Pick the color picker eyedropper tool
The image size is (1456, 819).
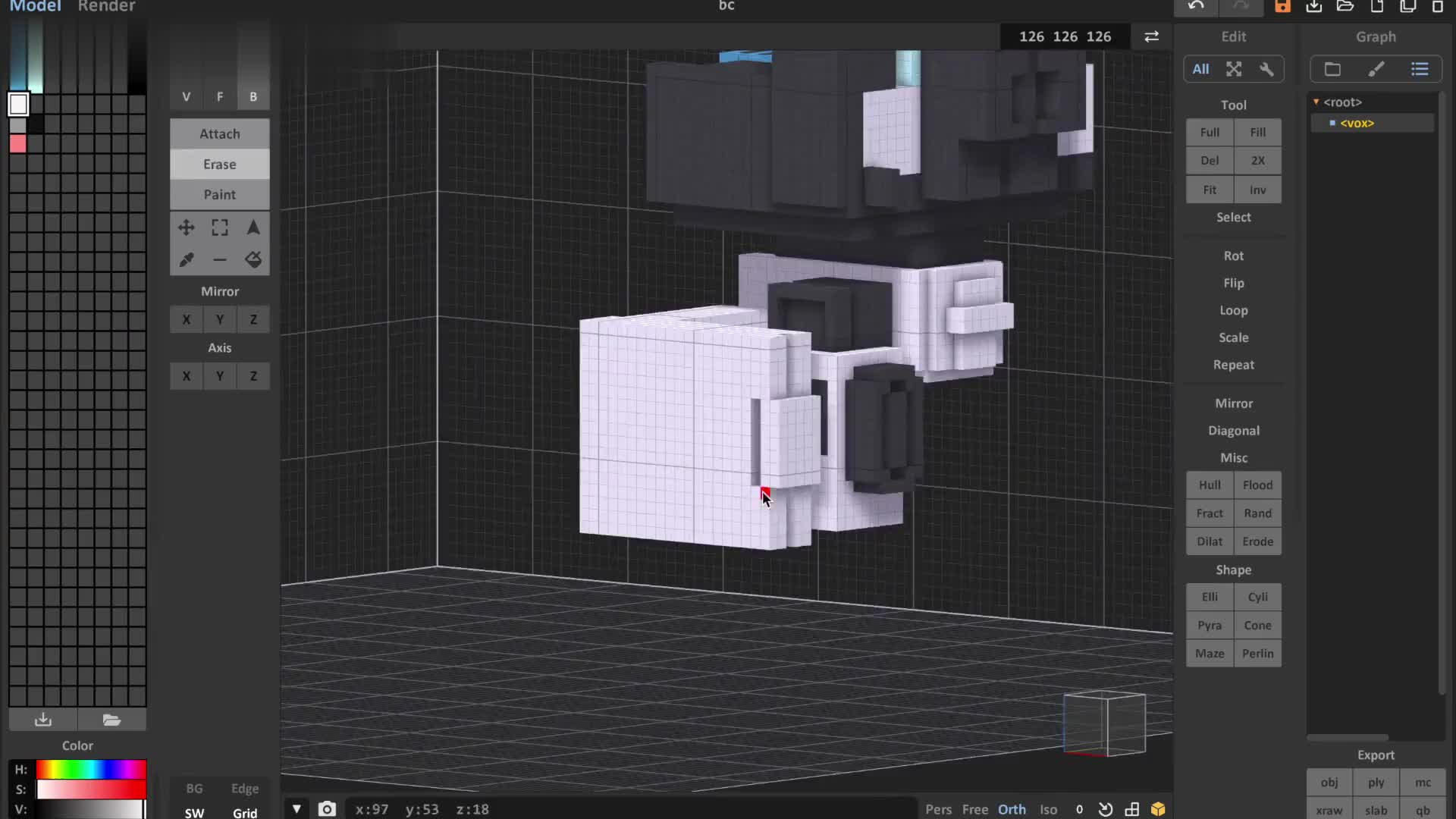pos(186,260)
